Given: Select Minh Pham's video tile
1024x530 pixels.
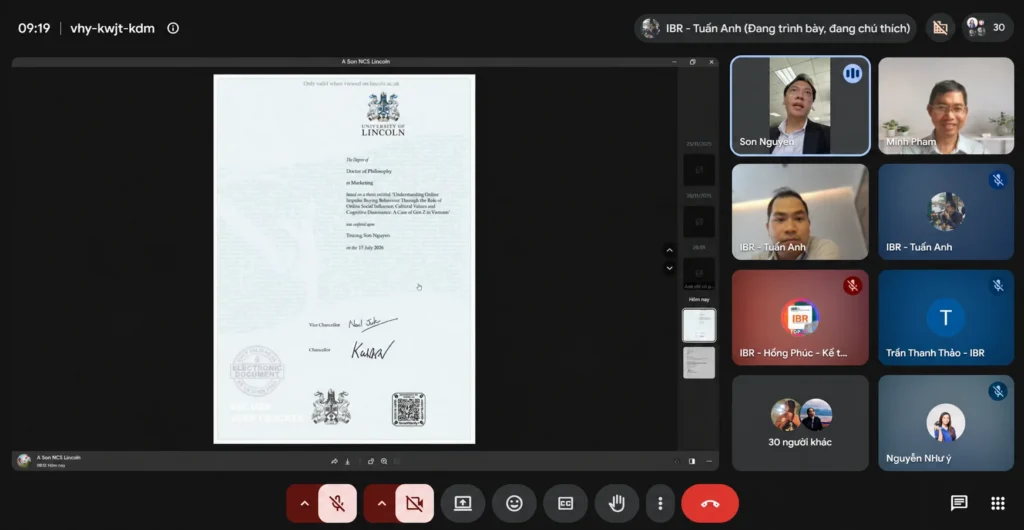Looking at the screenshot, I should pyautogui.click(x=946, y=106).
